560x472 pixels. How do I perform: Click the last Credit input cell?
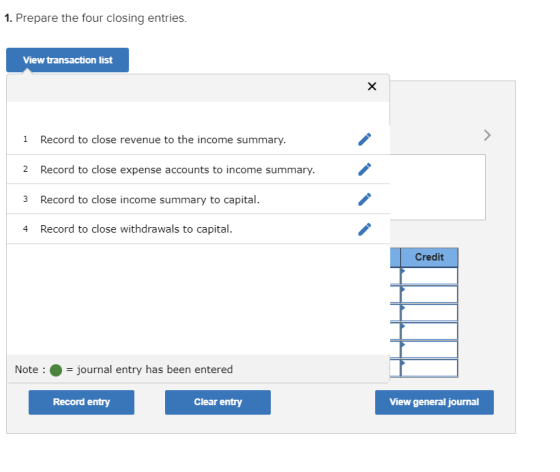429,368
